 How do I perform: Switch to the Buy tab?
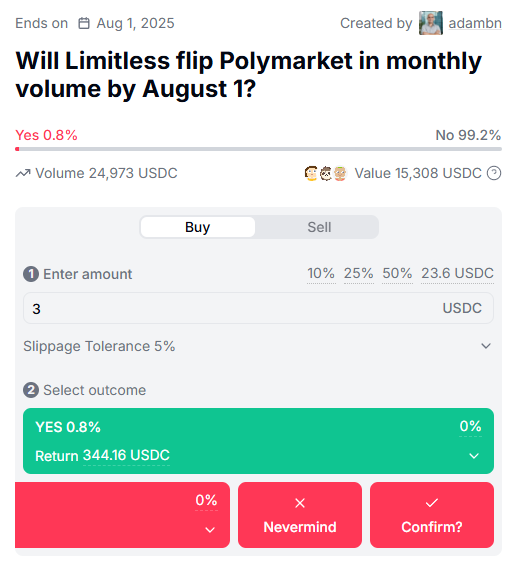tap(198, 227)
